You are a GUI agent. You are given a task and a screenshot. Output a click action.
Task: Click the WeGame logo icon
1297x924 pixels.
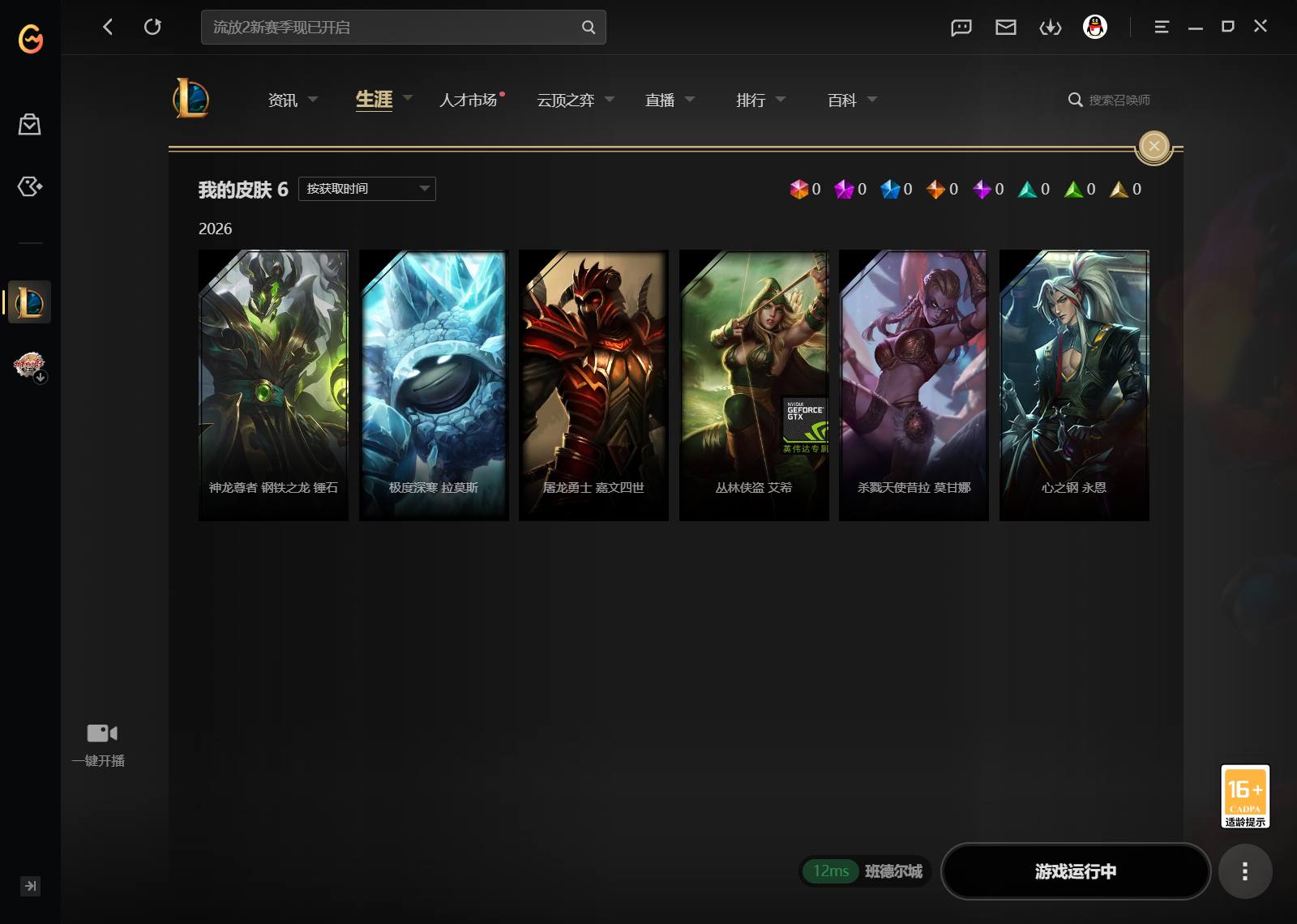[31, 38]
